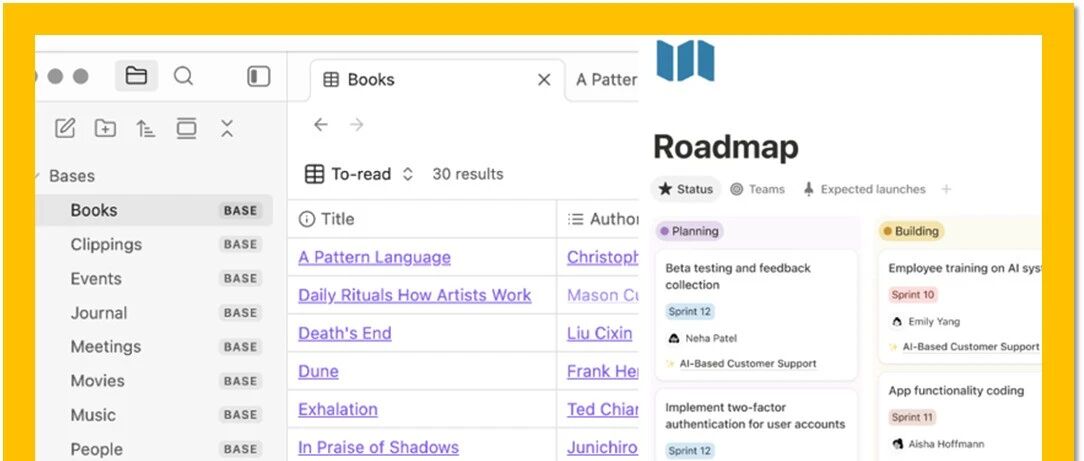Change sort order icon in sidebar
The width and height of the screenshot is (1084, 461).
click(145, 128)
